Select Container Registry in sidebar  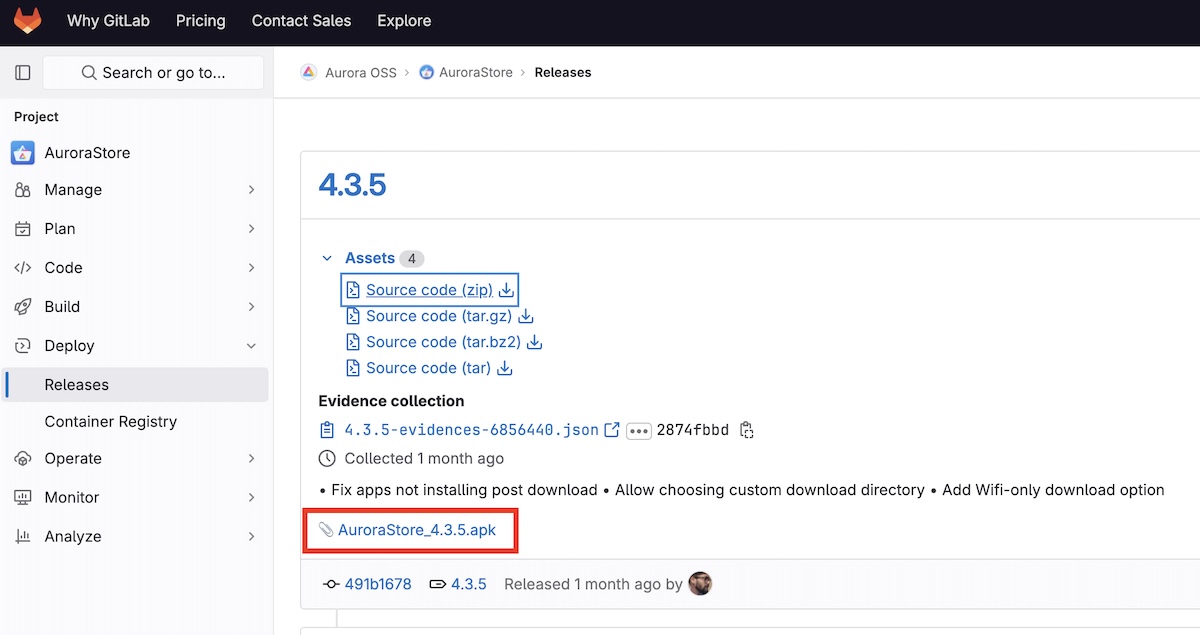[111, 422]
